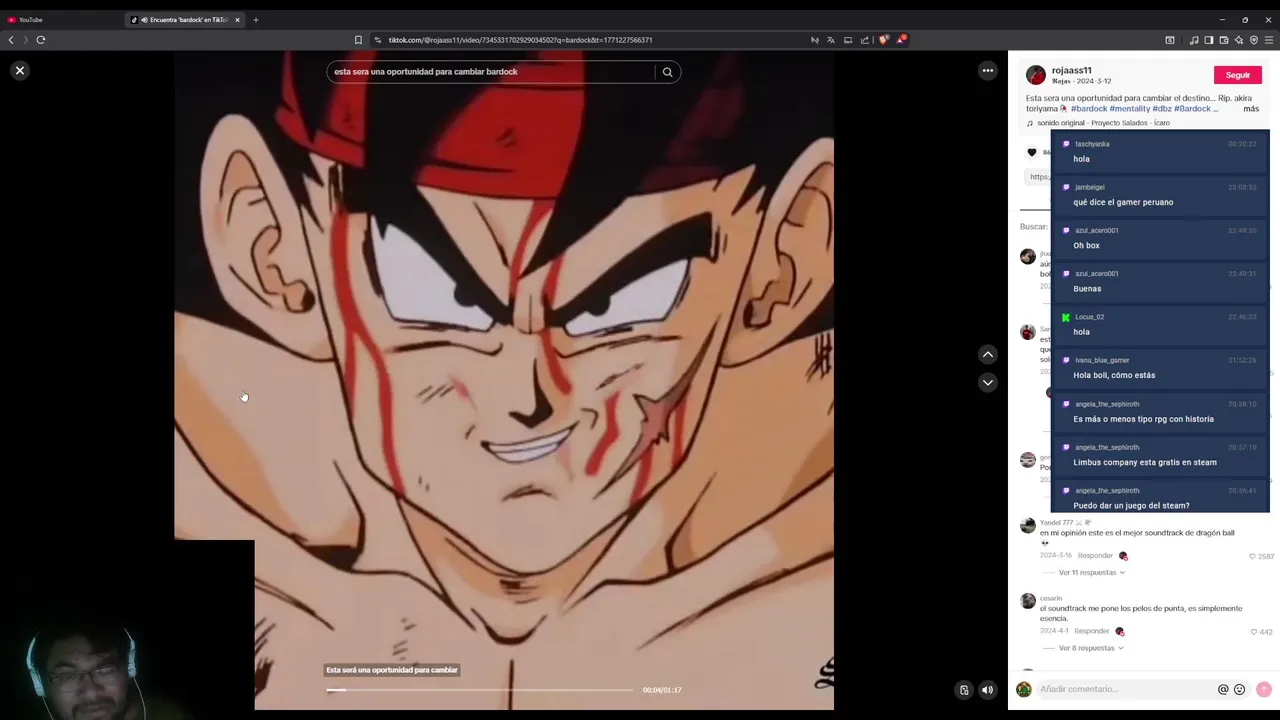Open a new browser tab

pos(255,20)
